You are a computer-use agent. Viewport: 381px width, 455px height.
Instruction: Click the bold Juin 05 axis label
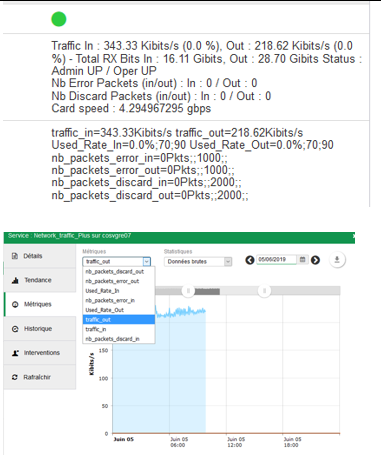[124, 439]
